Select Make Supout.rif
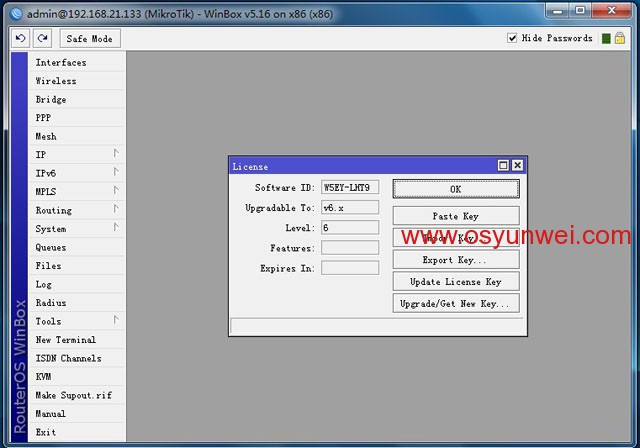640x448 pixels. (x=77, y=395)
